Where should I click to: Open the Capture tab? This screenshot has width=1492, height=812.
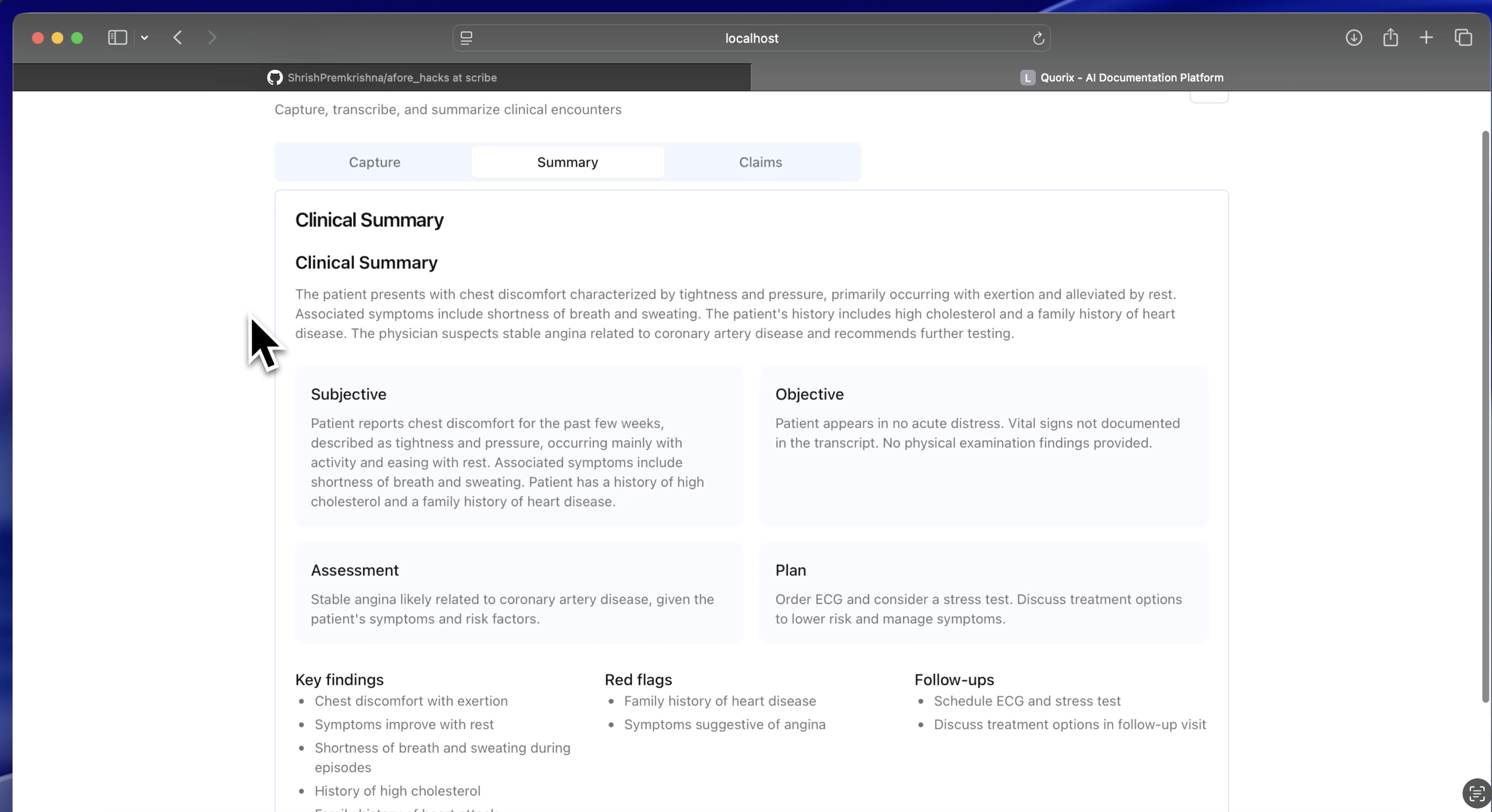click(374, 162)
